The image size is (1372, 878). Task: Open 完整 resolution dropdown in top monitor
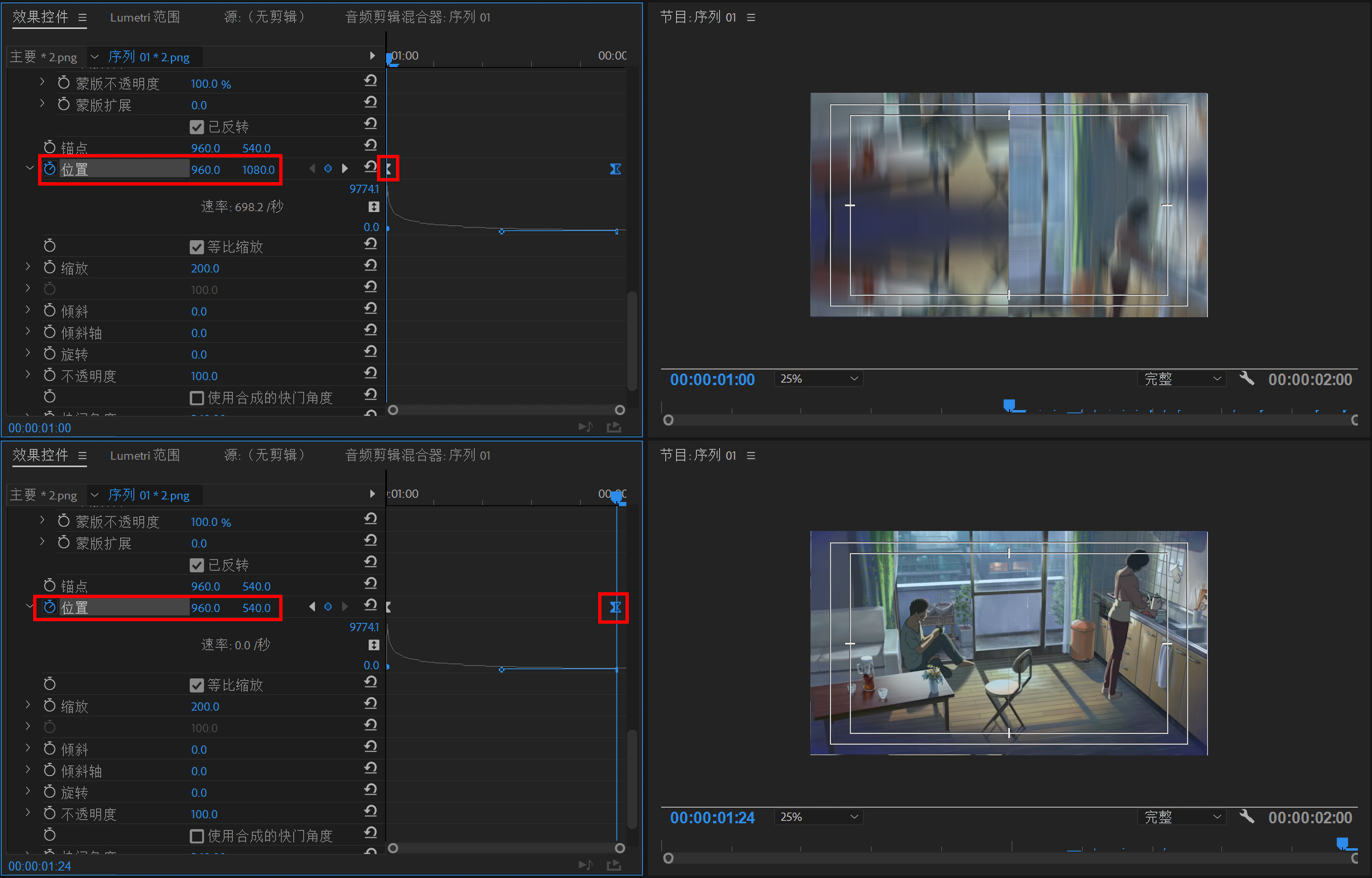[x=1181, y=379]
